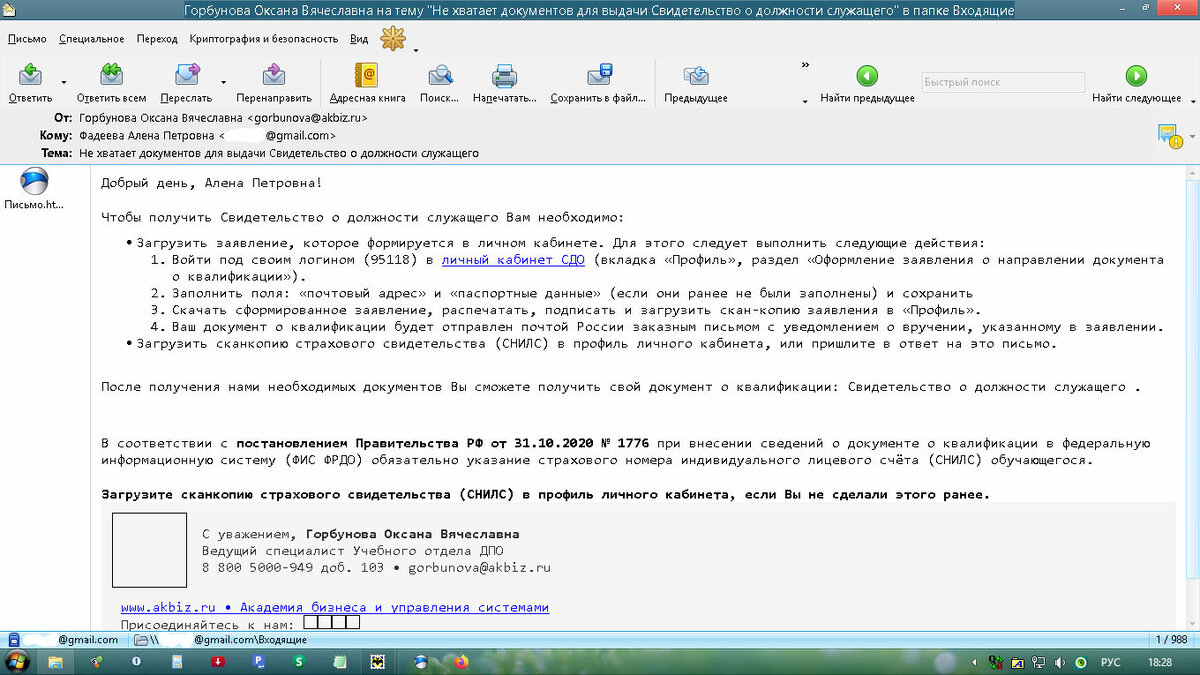Open the www.akbiz.ru academy link

coord(335,607)
